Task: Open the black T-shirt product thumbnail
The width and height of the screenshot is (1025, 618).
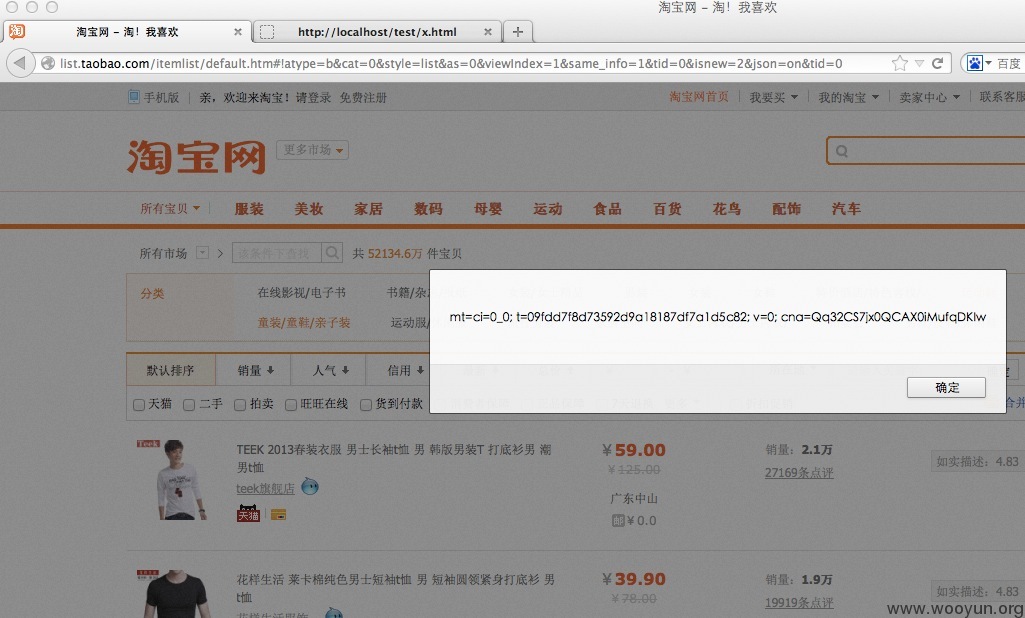Action: [177, 594]
